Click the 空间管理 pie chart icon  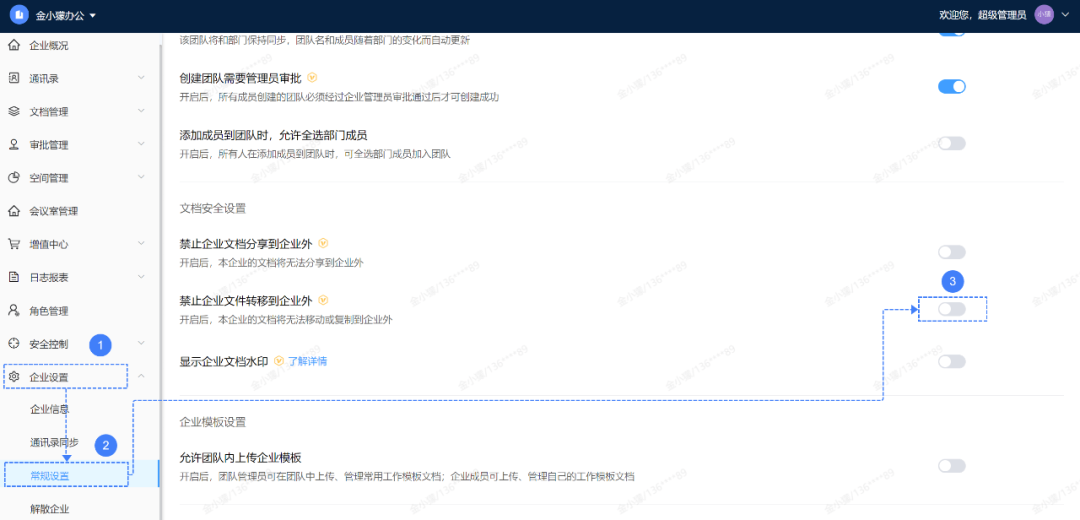click(x=14, y=178)
